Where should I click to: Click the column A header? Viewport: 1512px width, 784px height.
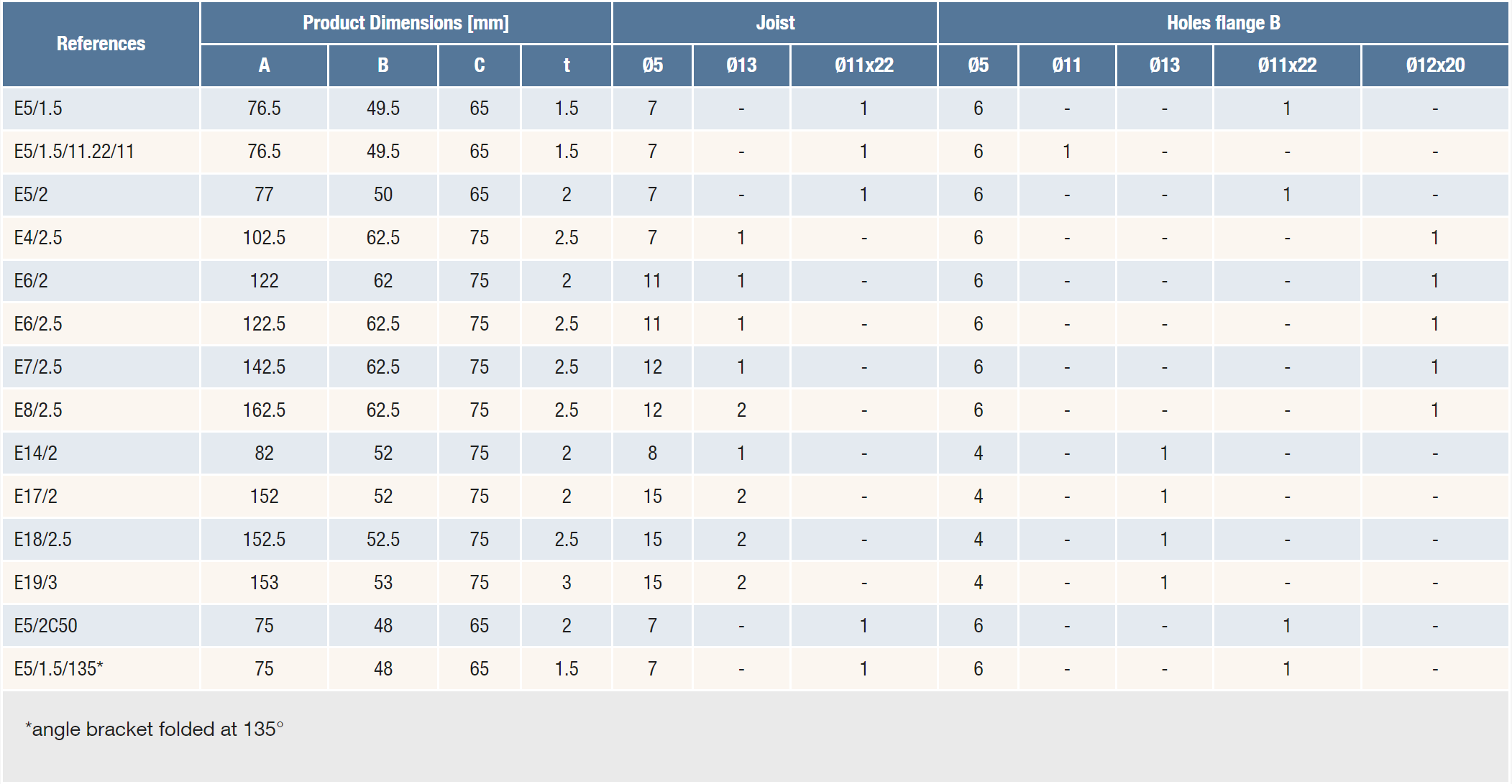264,65
